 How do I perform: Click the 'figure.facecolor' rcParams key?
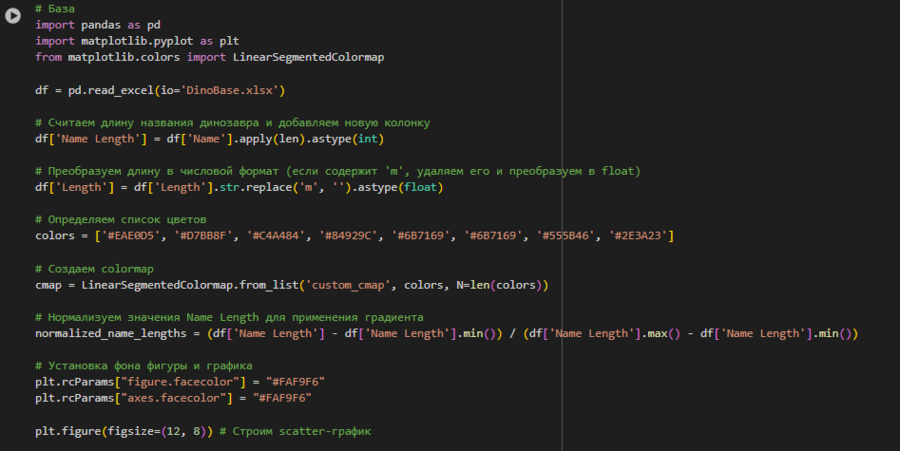[x=180, y=382]
